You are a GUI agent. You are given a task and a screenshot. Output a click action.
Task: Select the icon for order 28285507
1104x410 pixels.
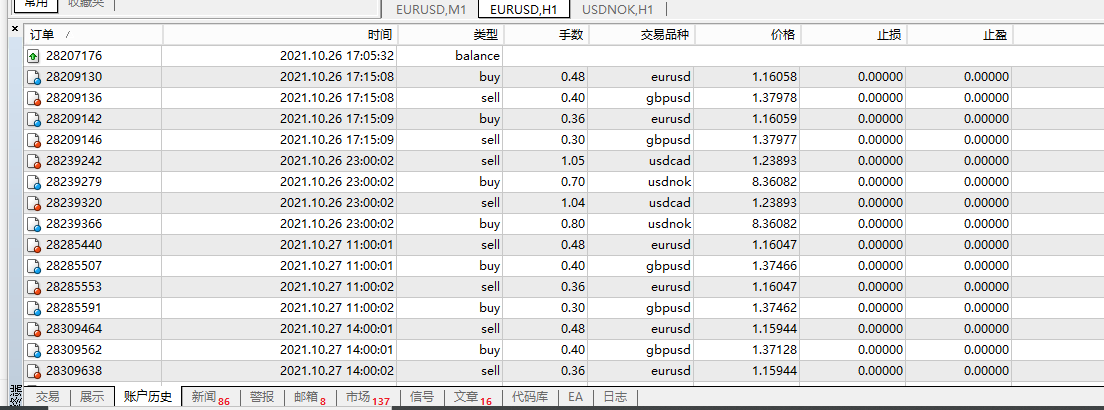[x=34, y=266]
